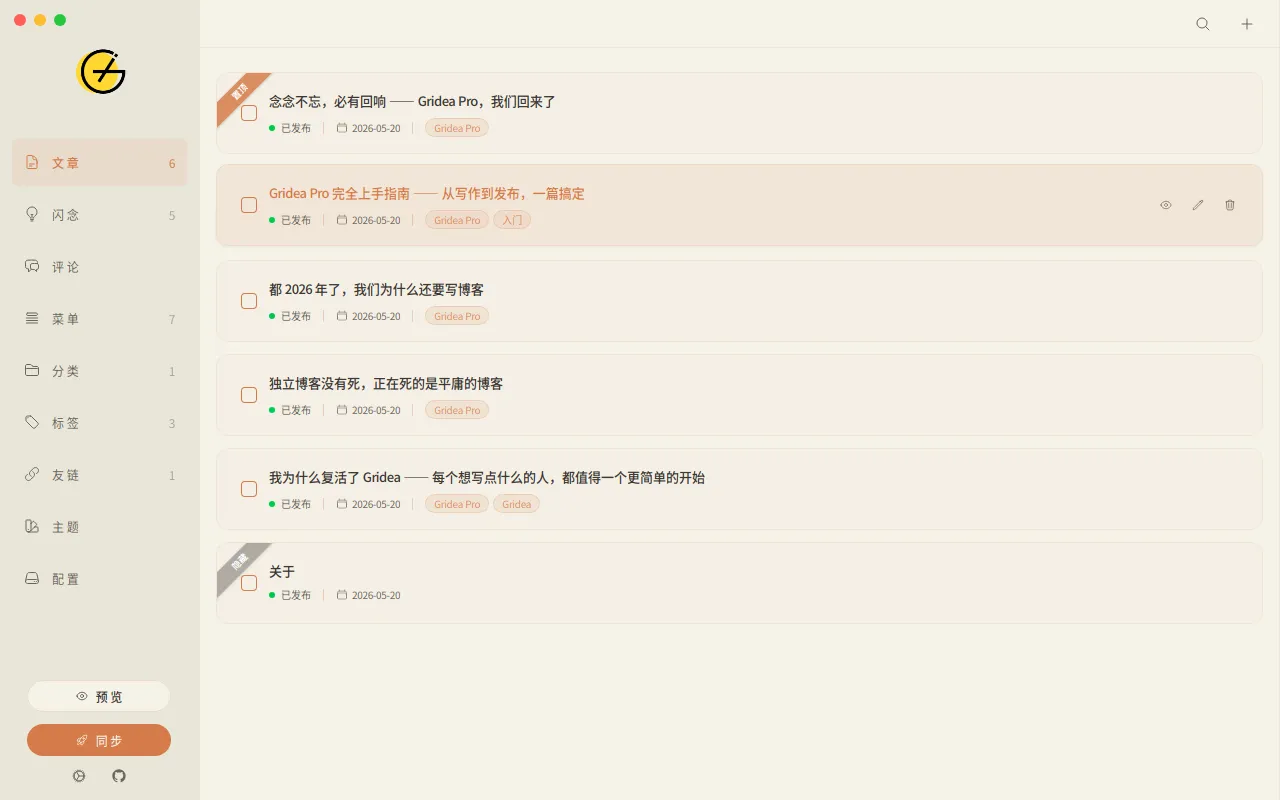Go to 文章 in the sidebar

[x=100, y=163]
